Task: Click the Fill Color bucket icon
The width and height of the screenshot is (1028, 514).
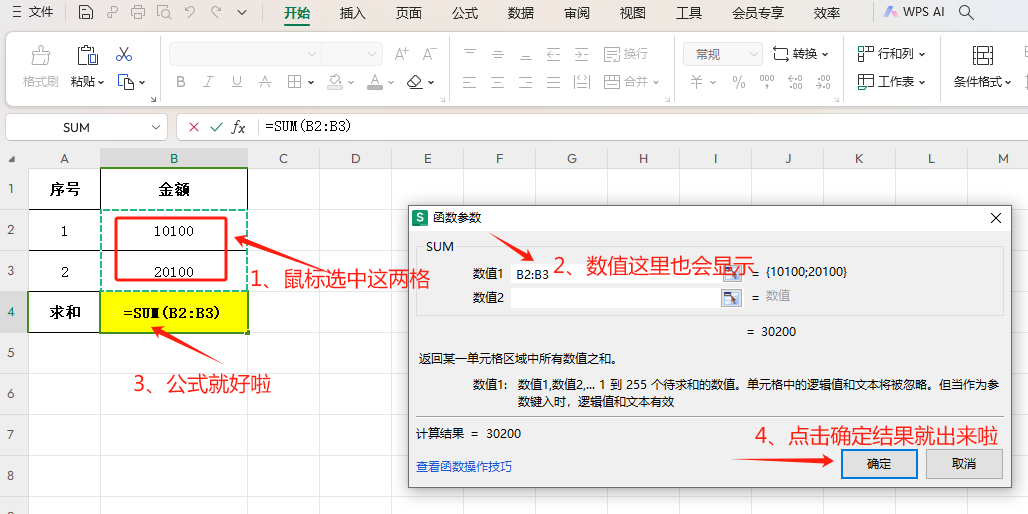Action: (335, 82)
